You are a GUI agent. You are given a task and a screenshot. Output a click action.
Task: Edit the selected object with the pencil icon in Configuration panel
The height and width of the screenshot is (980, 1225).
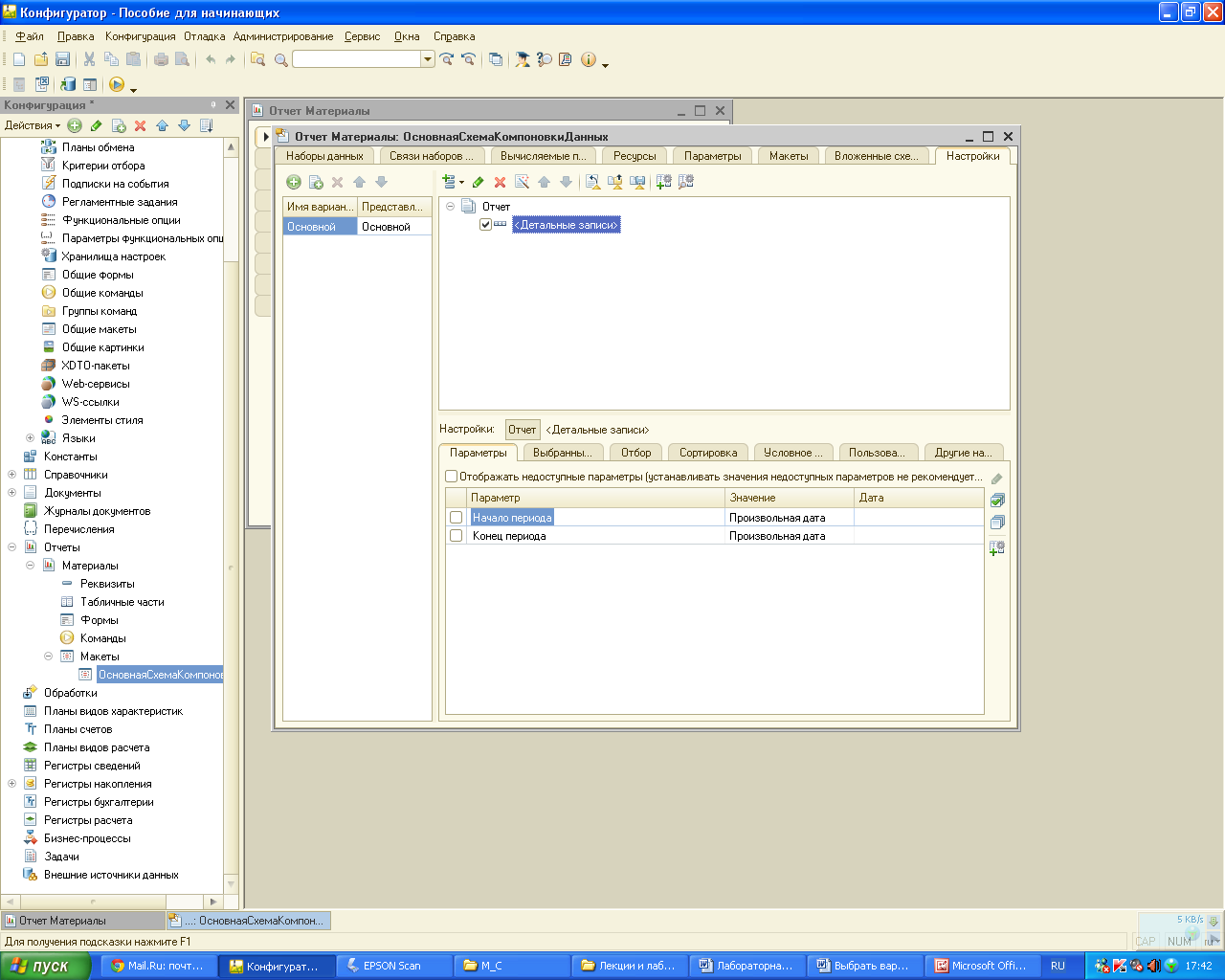pyautogui.click(x=97, y=125)
